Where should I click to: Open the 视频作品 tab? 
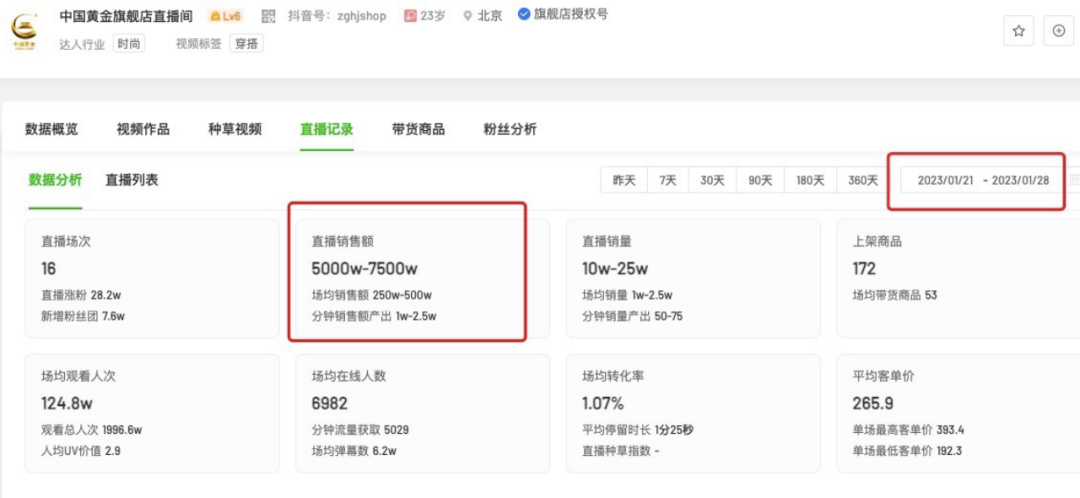coord(143,129)
